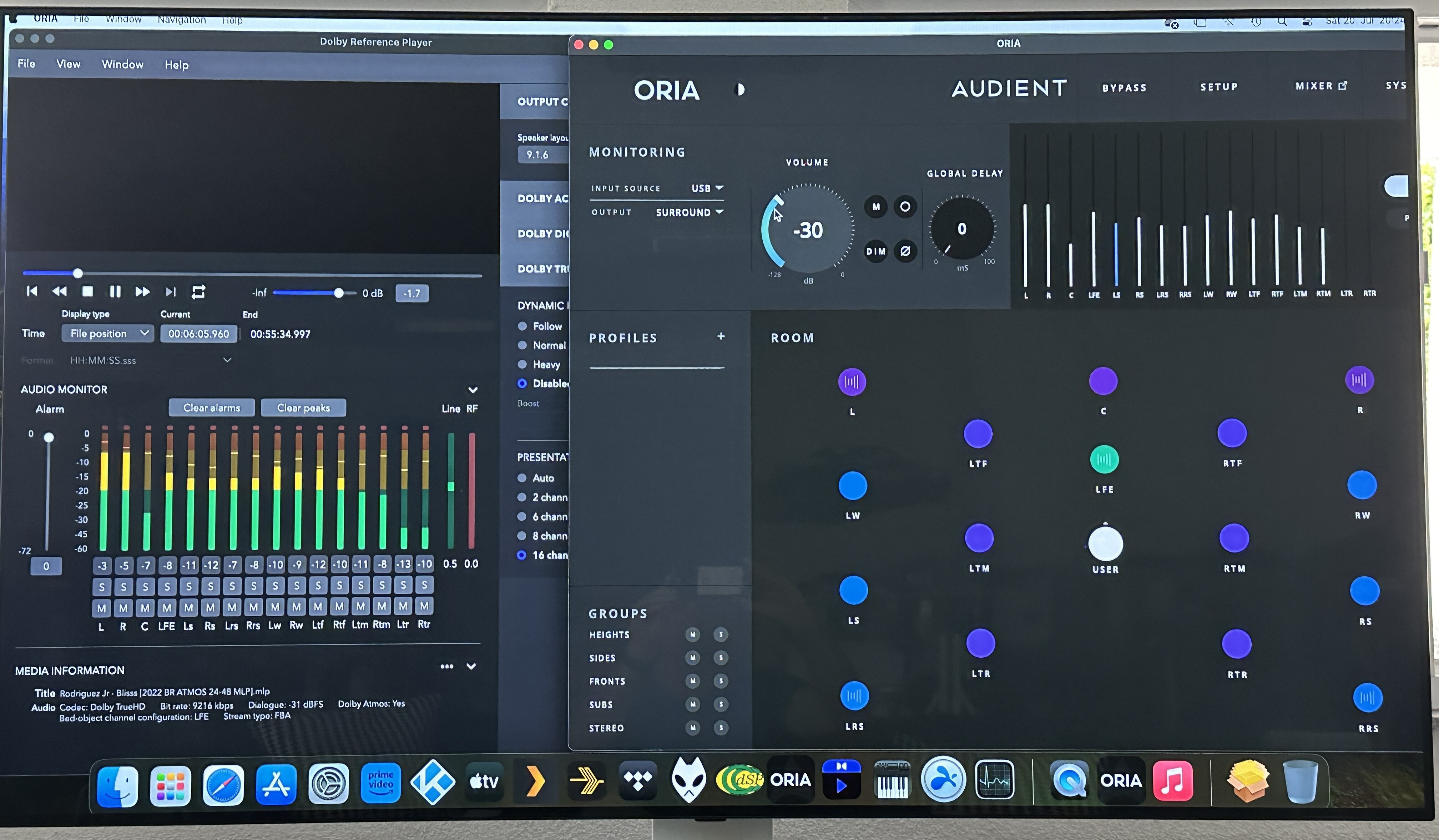Open Navigation in macOS menu bar
The image size is (1439, 840).
click(182, 19)
